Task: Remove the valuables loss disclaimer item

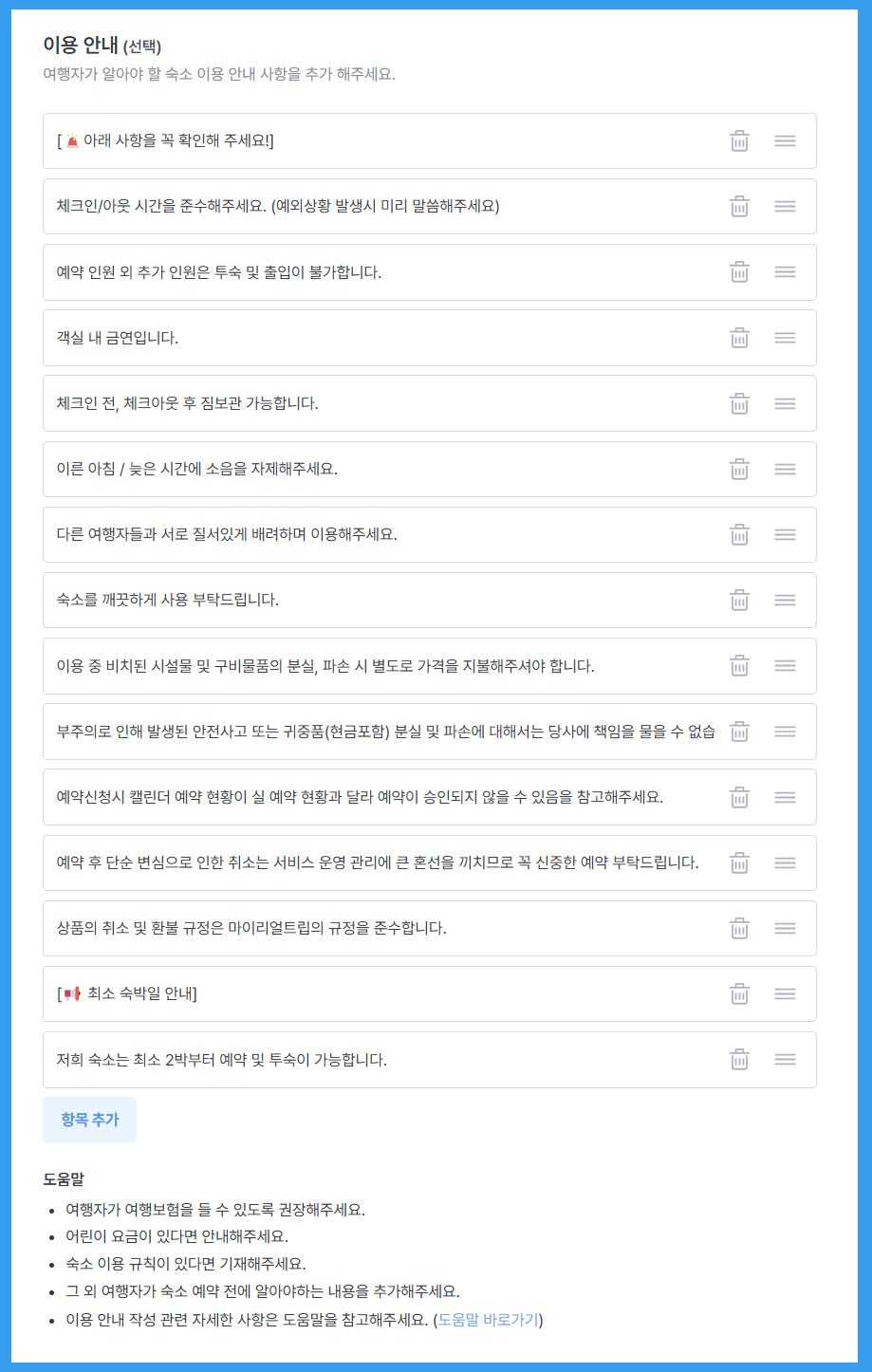Action: (739, 732)
